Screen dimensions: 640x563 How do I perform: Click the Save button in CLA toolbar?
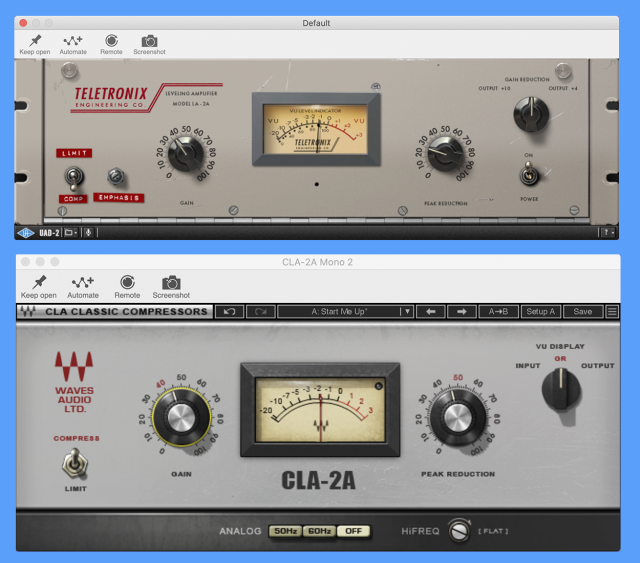click(583, 312)
